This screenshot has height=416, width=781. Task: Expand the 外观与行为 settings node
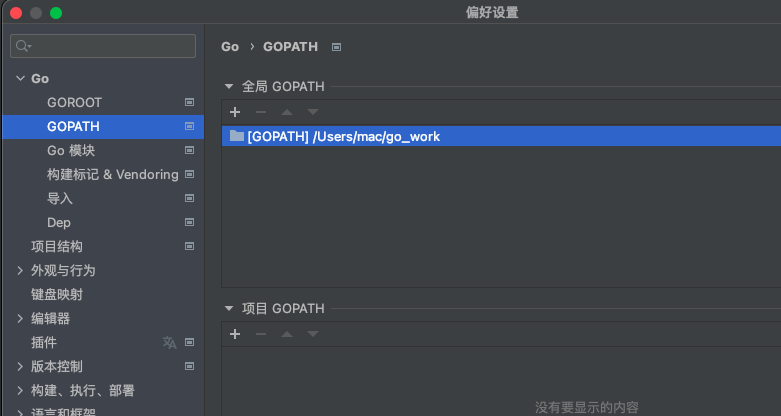(20, 270)
